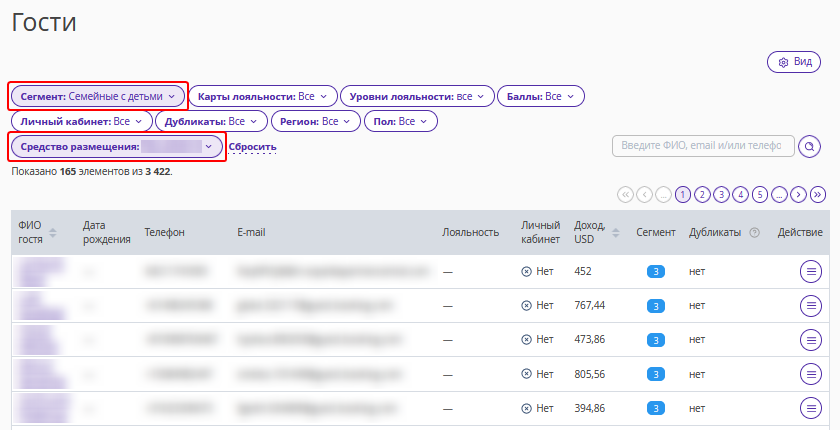The image size is (840, 430).
Task: Click the search magnifier icon button
Action: tap(810, 147)
